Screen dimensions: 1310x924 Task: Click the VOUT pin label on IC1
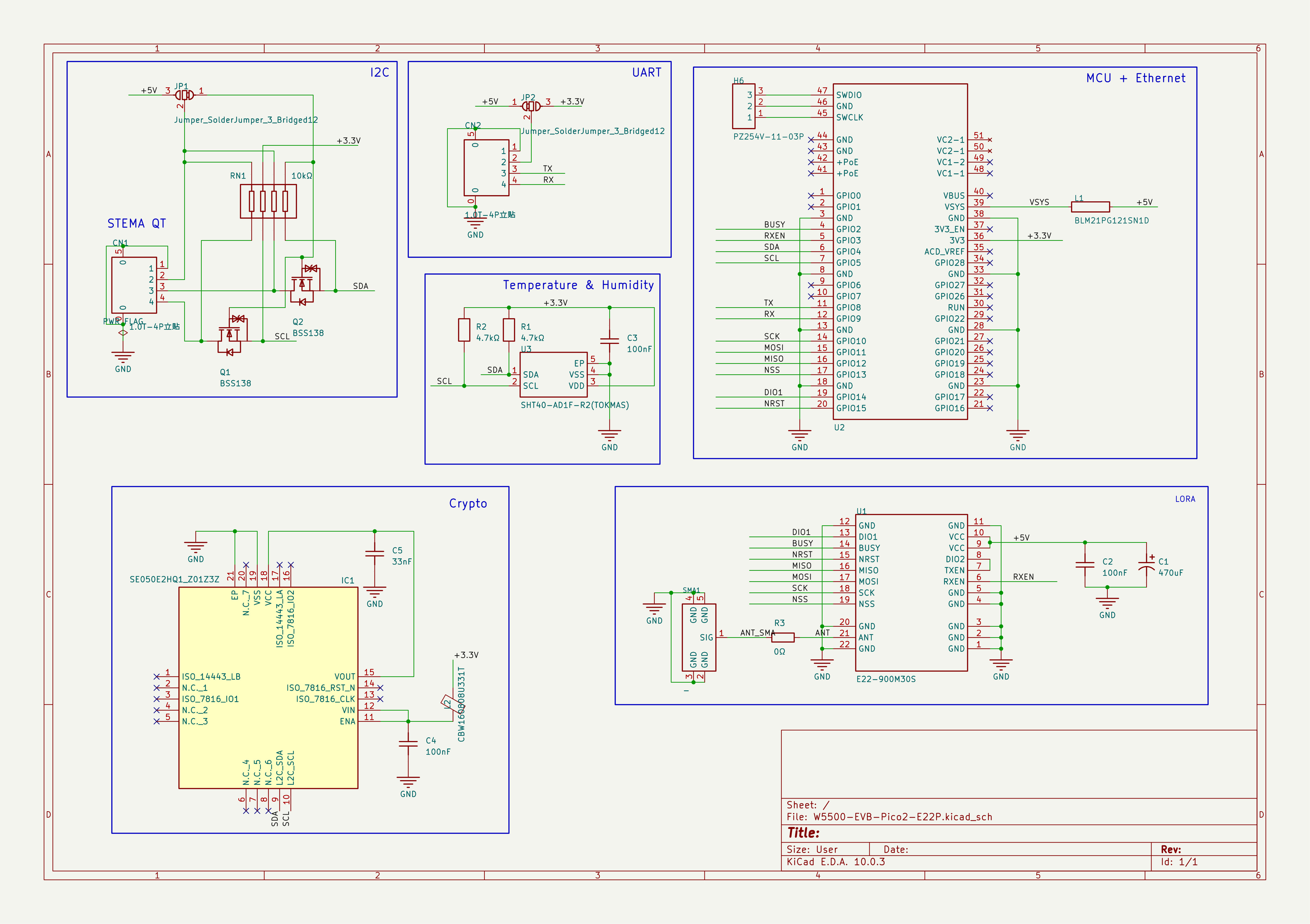345,677
